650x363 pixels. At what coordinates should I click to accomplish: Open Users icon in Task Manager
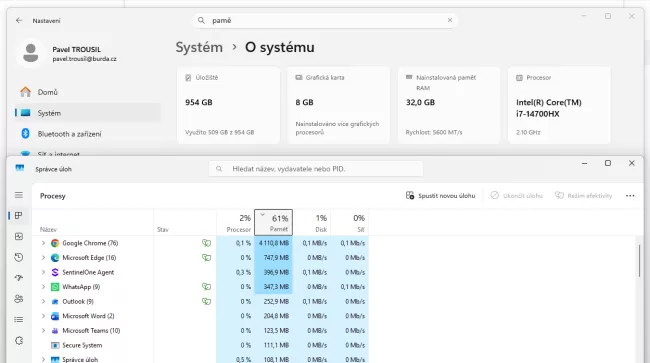[19, 299]
